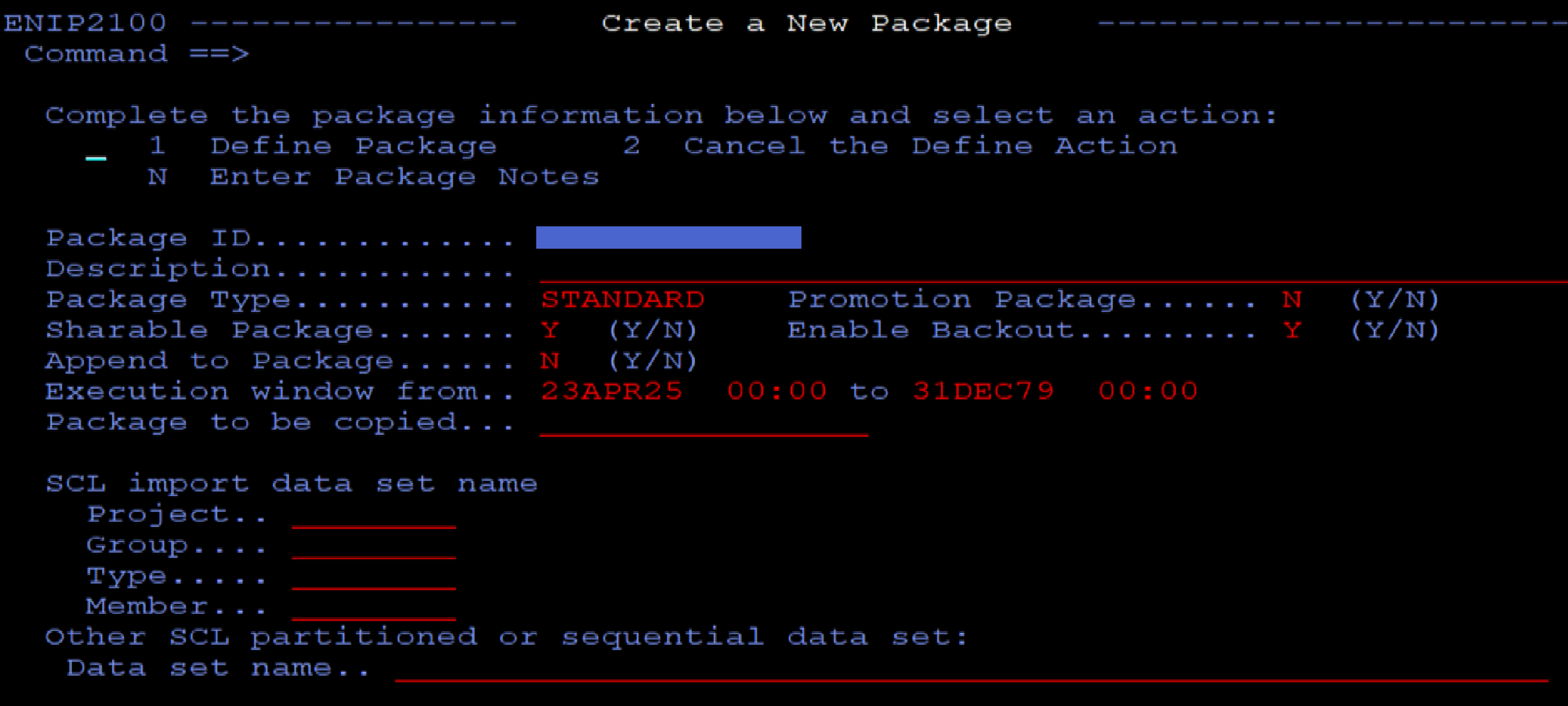
Task: Click the SCL import Group field
Action: [374, 547]
